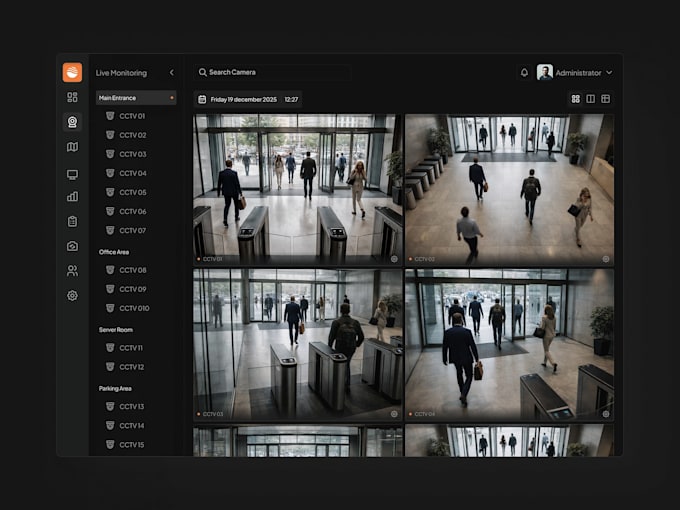Select CCTV 010 in camera list
This screenshot has height=510, width=680.
[128, 308]
